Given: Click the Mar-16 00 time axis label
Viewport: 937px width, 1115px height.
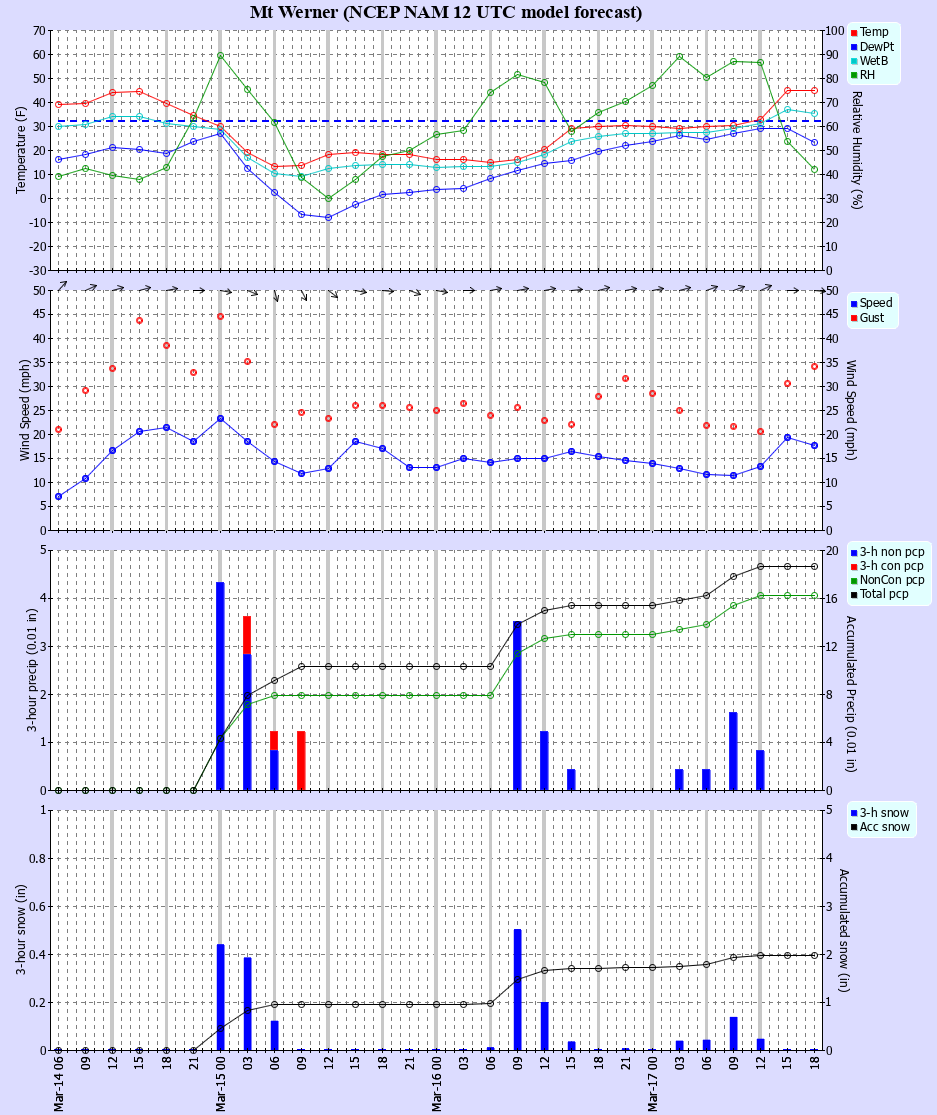Looking at the screenshot, I should click(x=436, y=1084).
